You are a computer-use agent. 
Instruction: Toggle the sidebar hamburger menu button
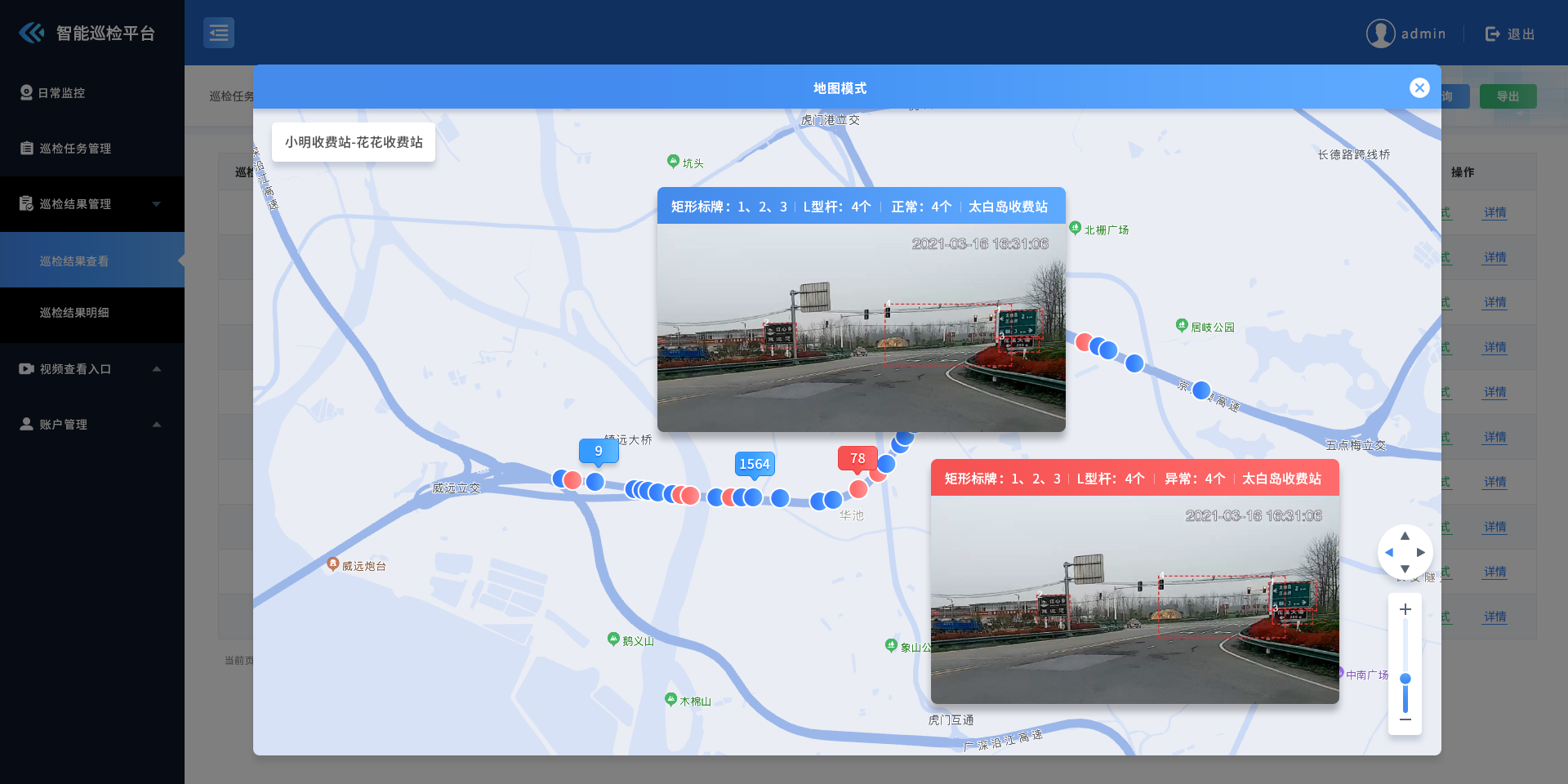219,33
